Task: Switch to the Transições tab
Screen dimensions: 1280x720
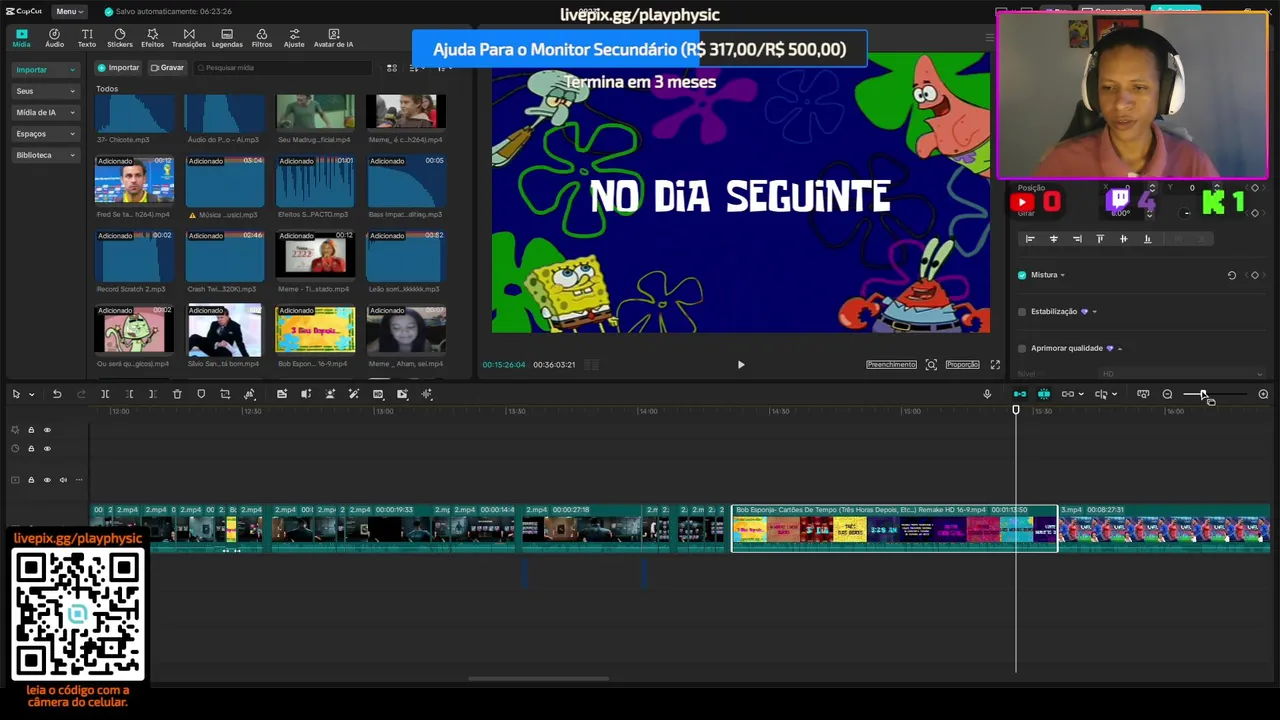Action: tap(189, 38)
